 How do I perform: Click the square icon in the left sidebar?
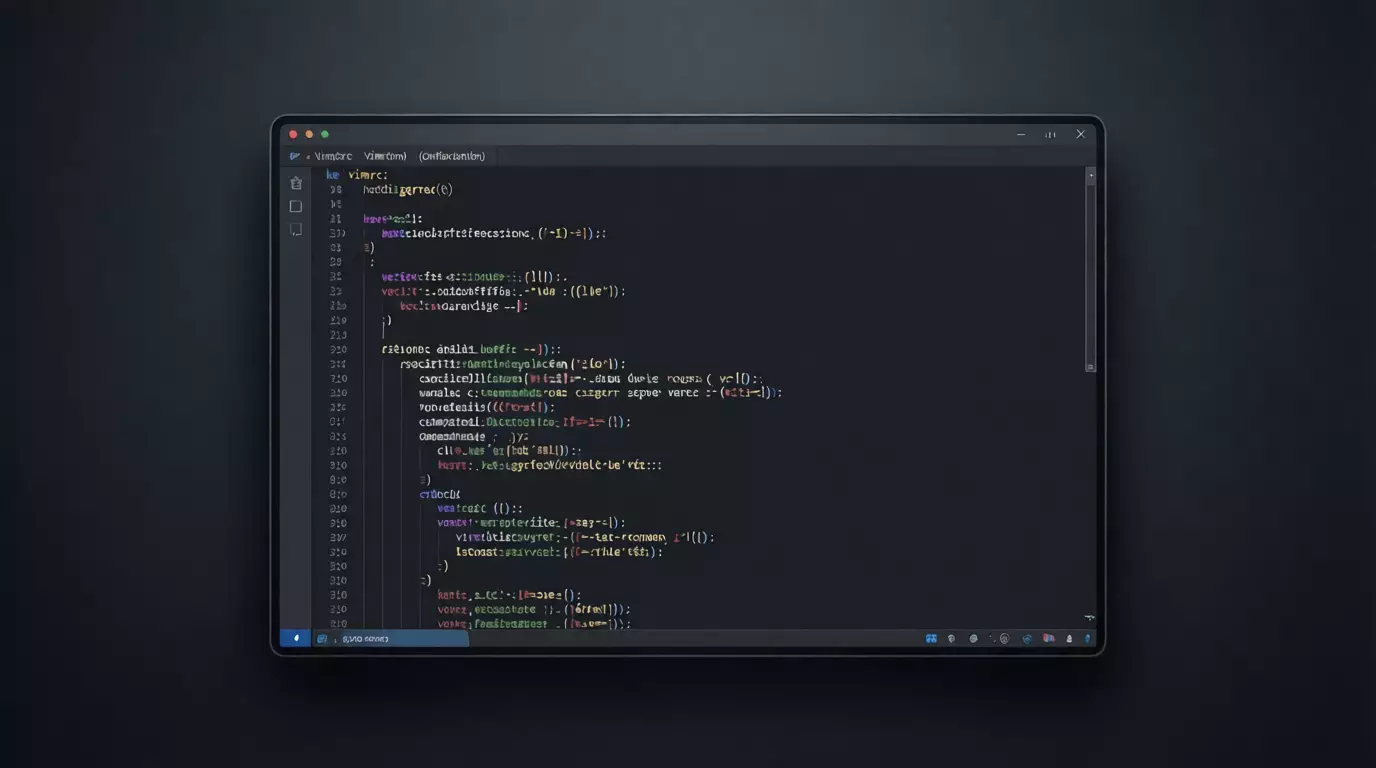pyautogui.click(x=295, y=206)
